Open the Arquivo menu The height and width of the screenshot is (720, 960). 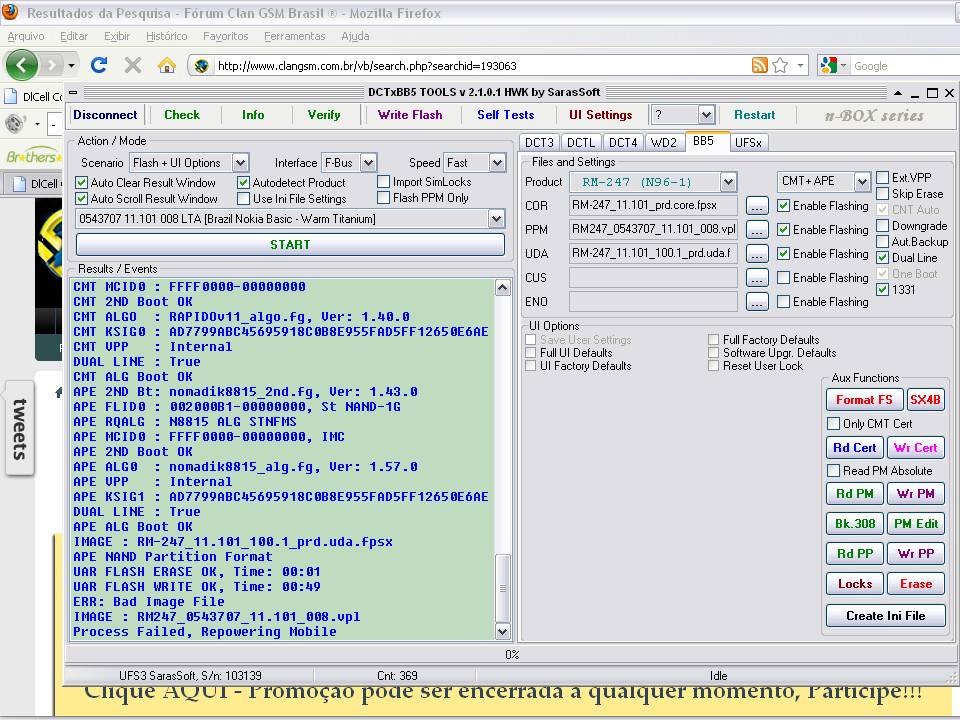[26, 36]
